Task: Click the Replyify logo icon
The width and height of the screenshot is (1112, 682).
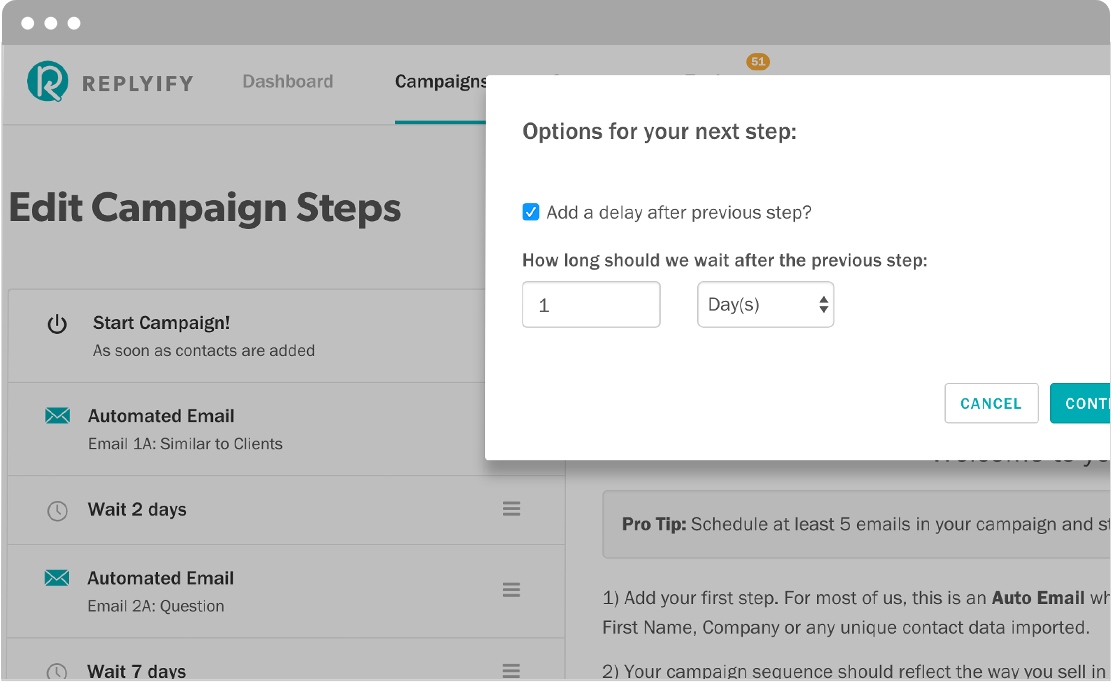Action: [x=48, y=82]
